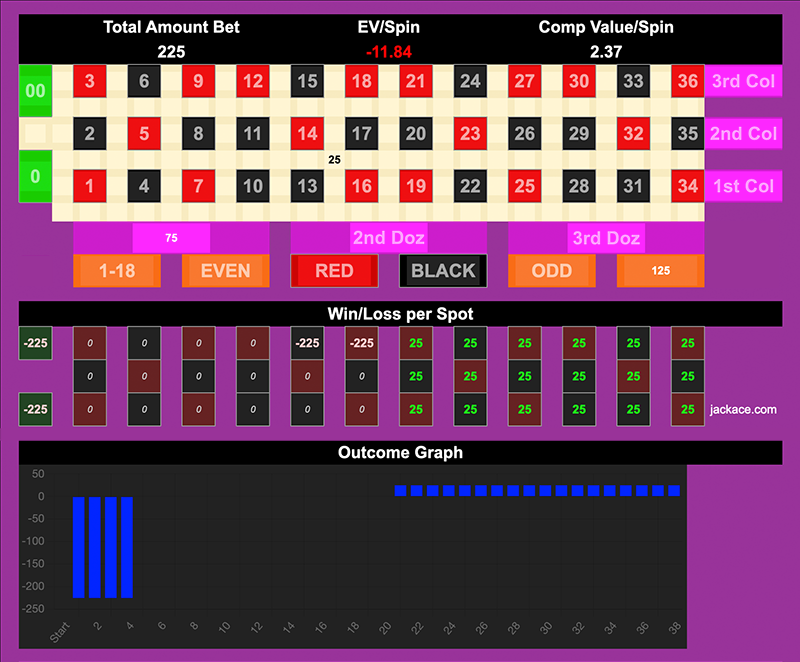
Task: Bet on BLACK
Action: 443,270
